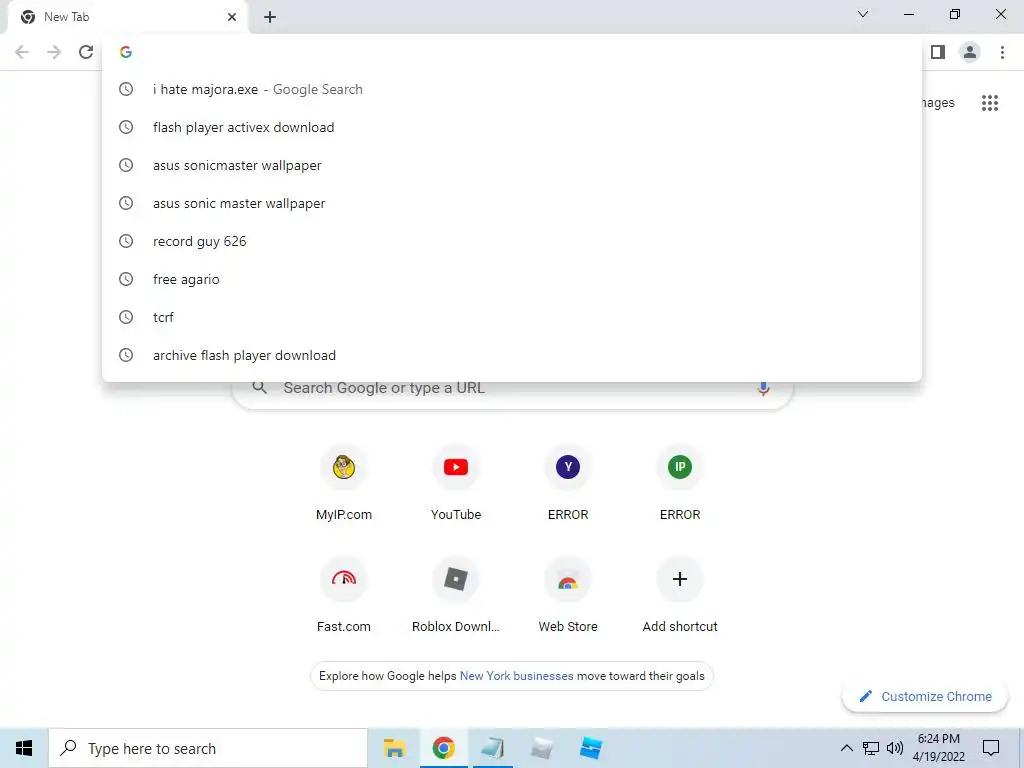Open the Web Store shortcut
Image resolution: width=1024 pixels, height=768 pixels.
click(x=568, y=595)
